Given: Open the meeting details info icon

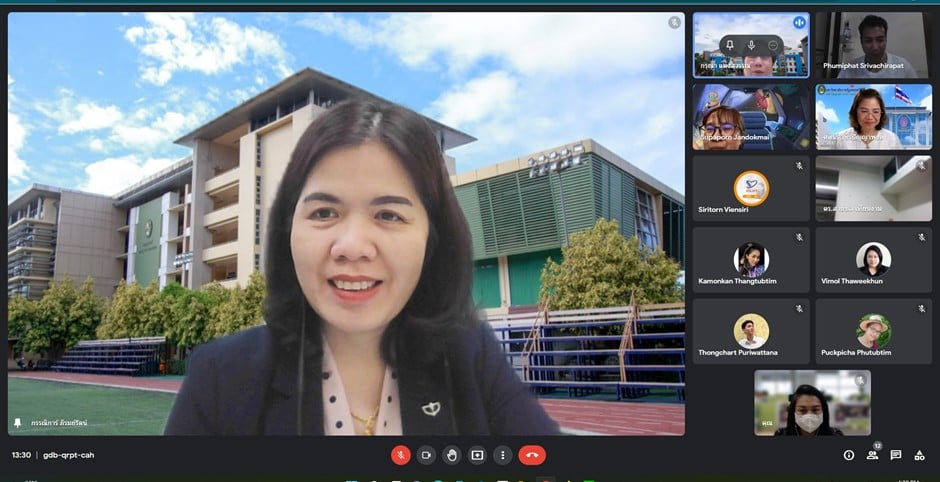Looking at the screenshot, I should click(849, 455).
